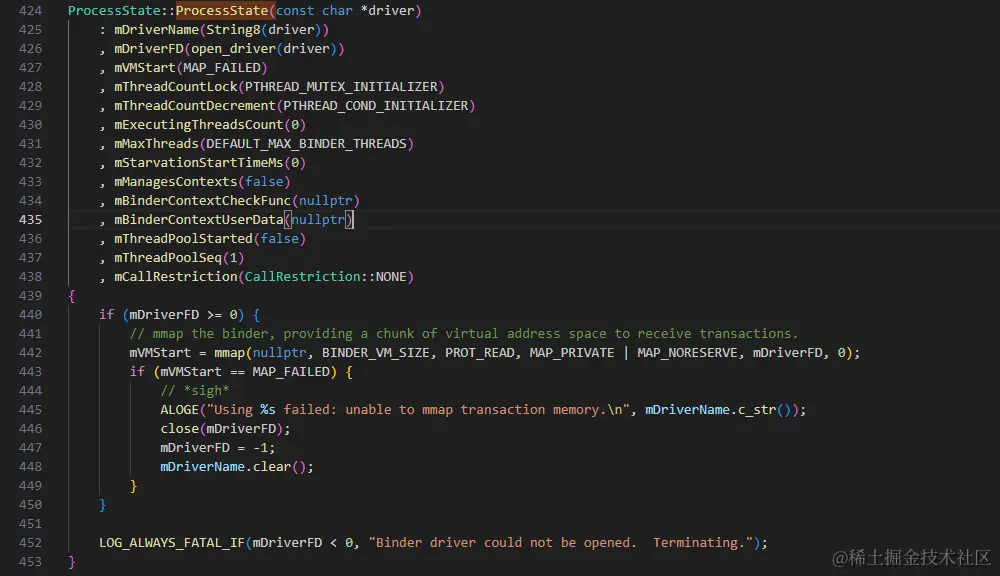Click line number 424 in the gutter
1000x576 pixels.
pyautogui.click(x=30, y=11)
